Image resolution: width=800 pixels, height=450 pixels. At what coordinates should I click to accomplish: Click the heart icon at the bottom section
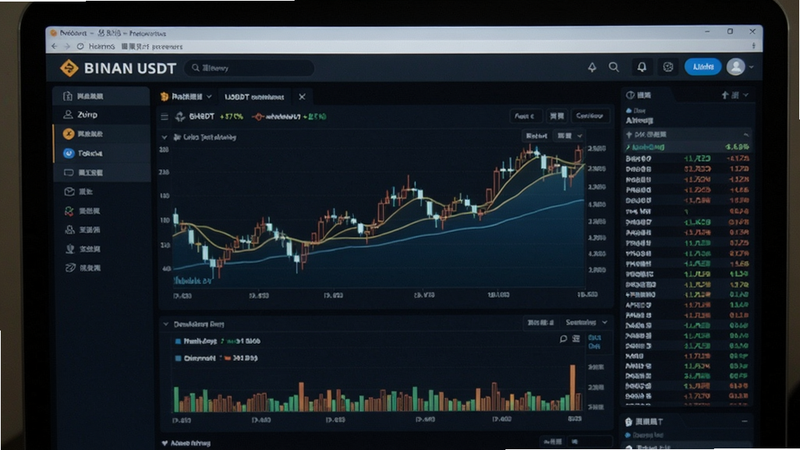click(x=165, y=443)
